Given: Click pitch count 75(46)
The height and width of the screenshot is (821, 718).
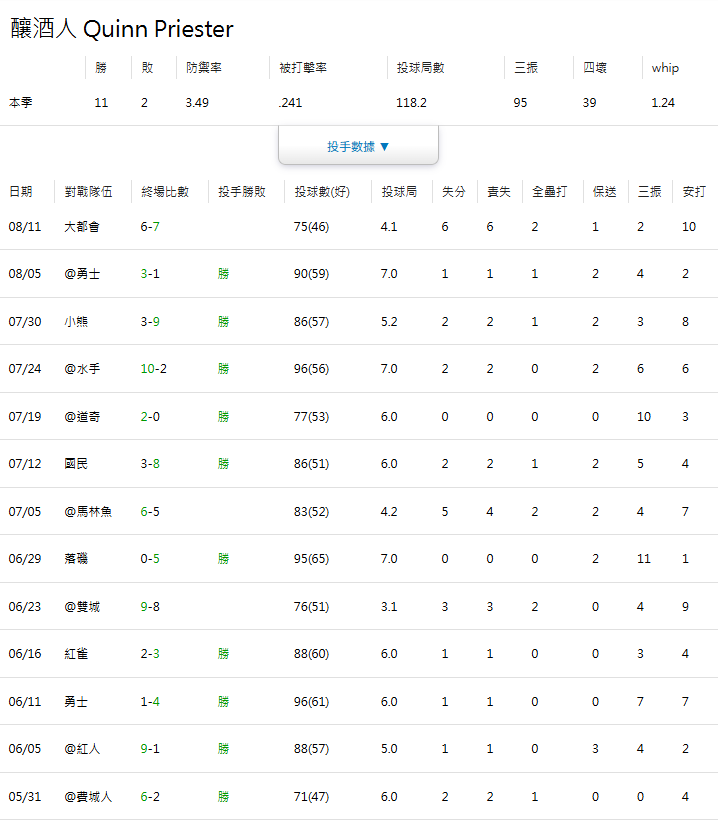Looking at the screenshot, I should [x=311, y=227].
